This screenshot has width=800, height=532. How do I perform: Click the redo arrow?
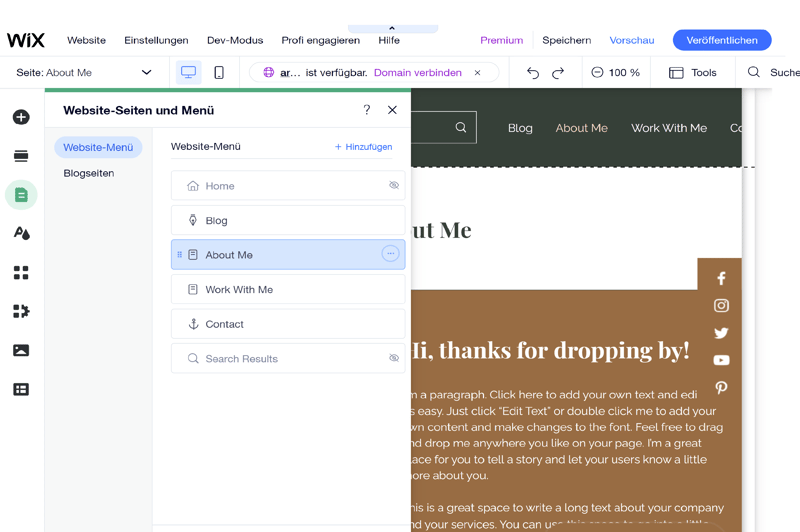tap(558, 73)
